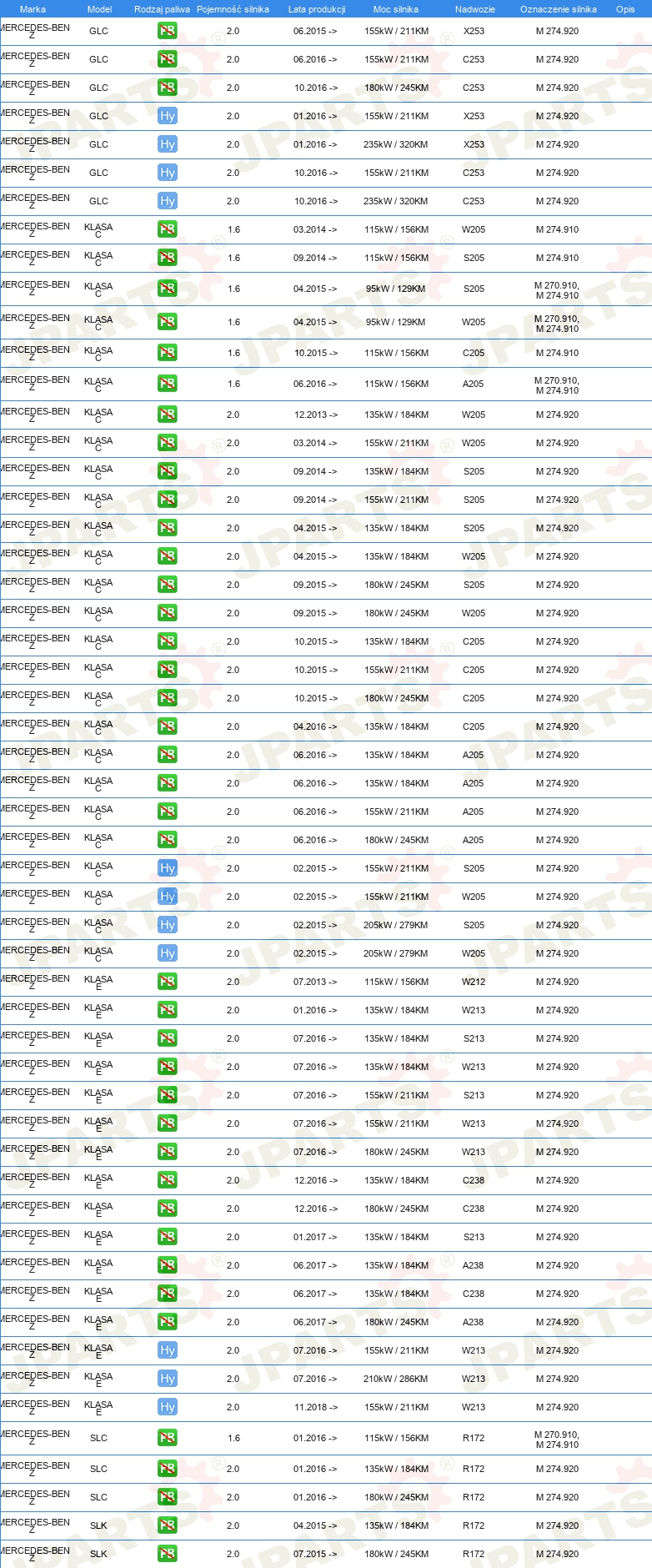This screenshot has width=652, height=1568.
Task: Select 'W213' body cell in 01.2016 row
Action: 474,1011
